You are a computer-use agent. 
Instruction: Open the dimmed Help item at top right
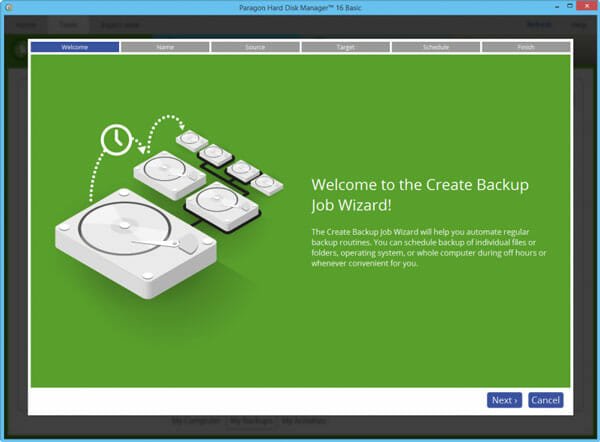(578, 24)
